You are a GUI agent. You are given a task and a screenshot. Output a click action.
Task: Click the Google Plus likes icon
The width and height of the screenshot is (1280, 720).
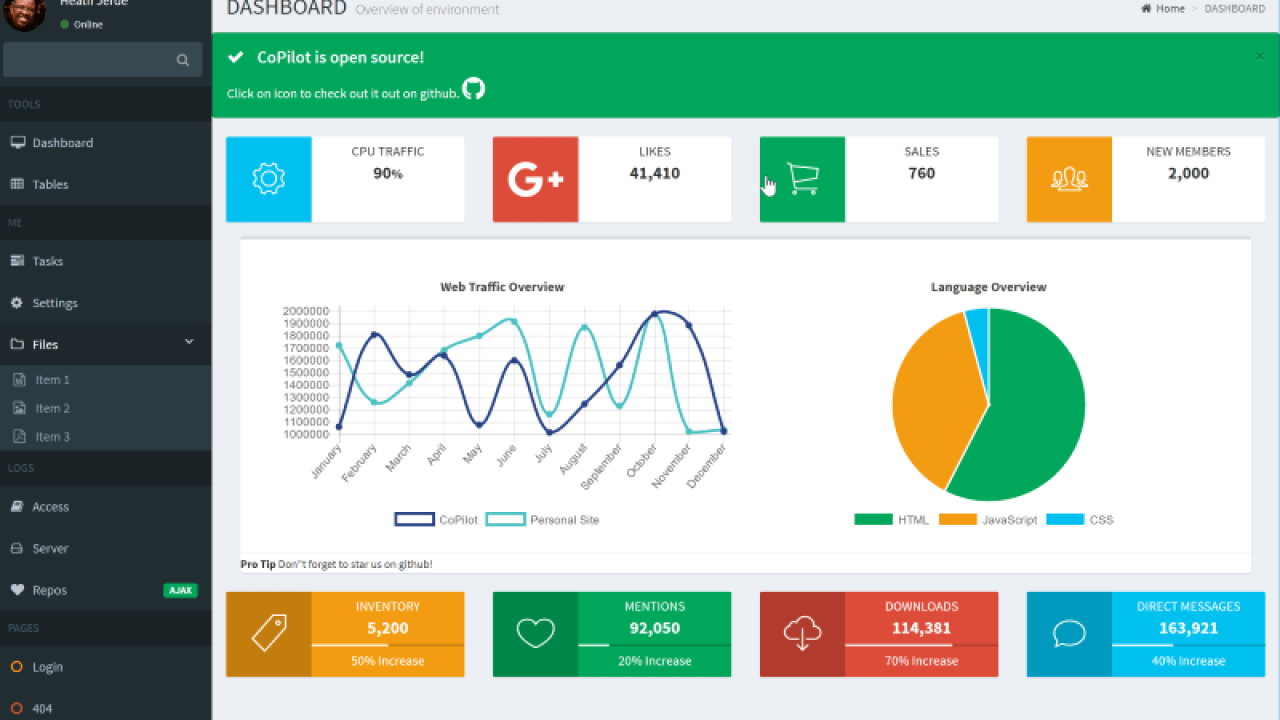click(535, 179)
